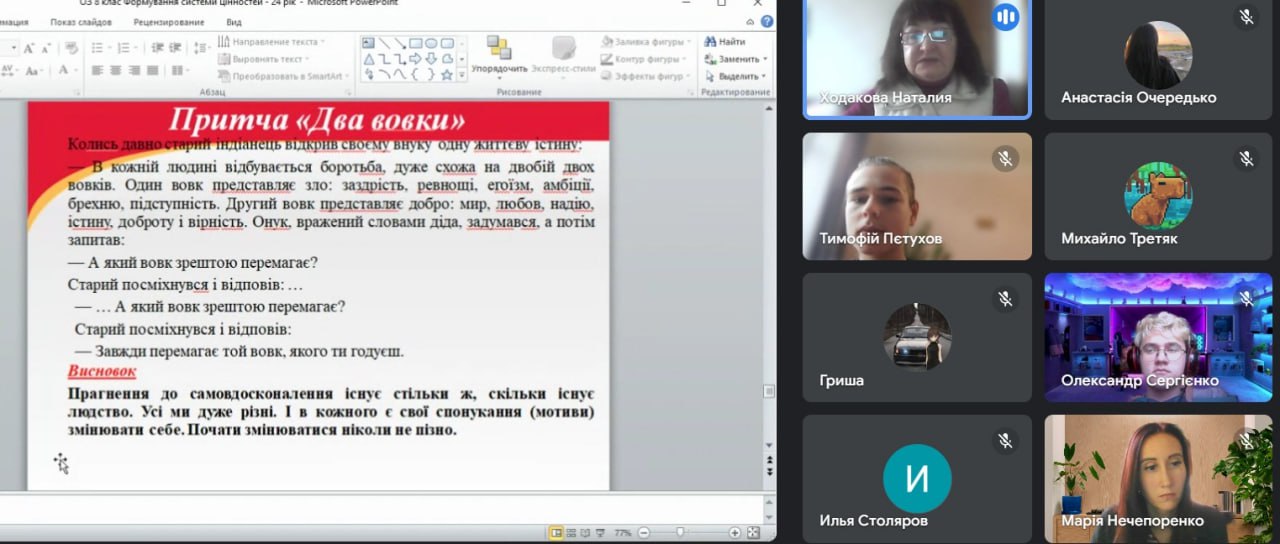Click the Arrange (Упорядочить) button

coord(499,56)
